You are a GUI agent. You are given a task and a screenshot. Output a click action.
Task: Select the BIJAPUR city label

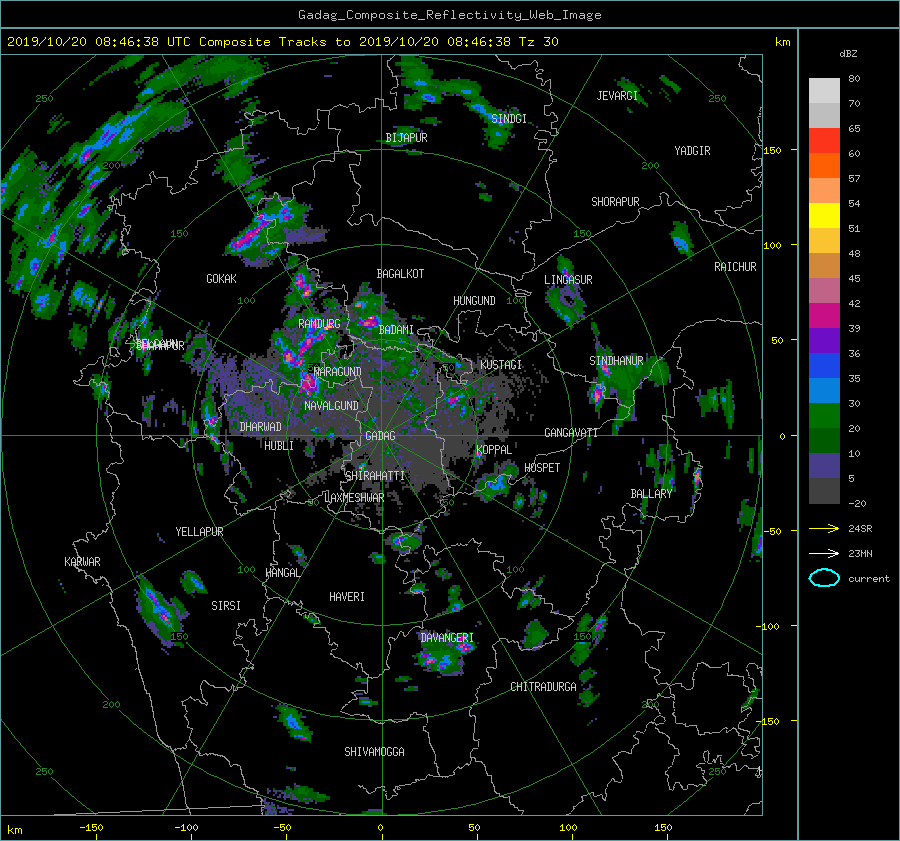tap(406, 138)
